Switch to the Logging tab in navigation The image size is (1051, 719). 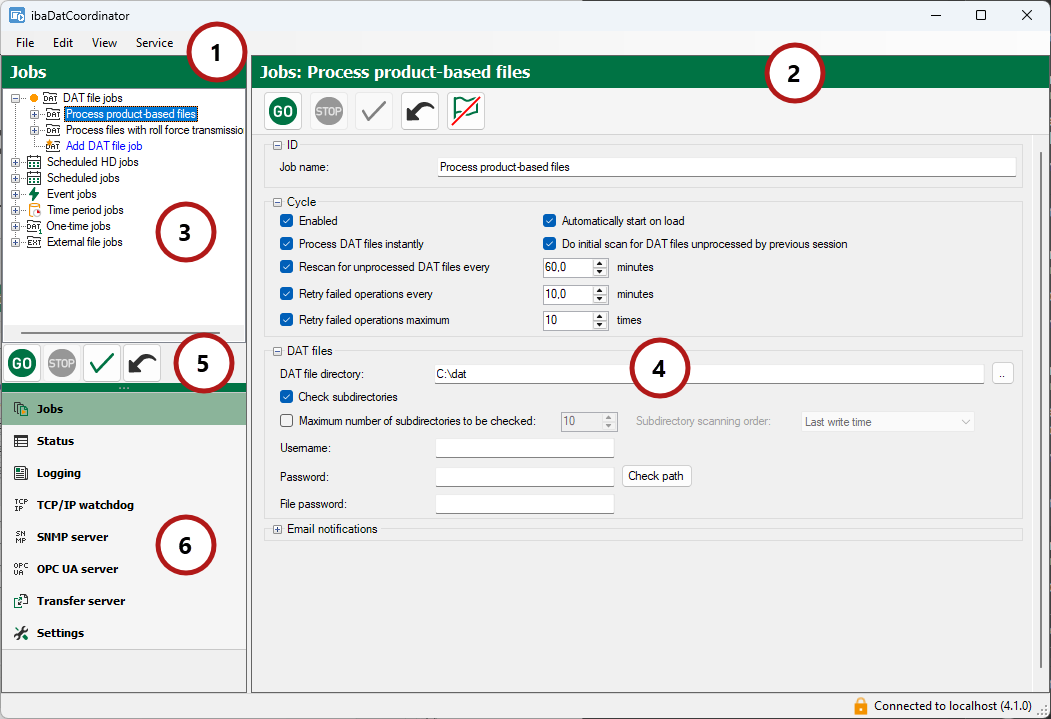coord(124,473)
